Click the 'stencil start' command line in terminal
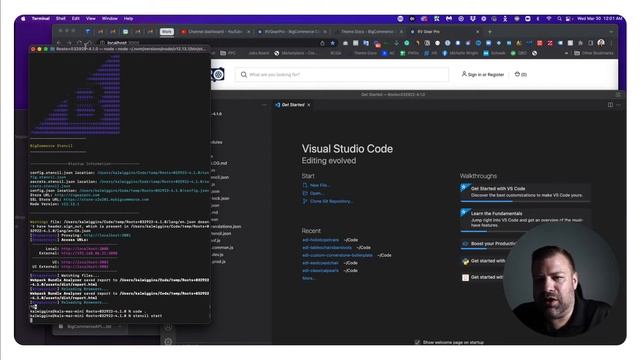The image size is (640, 360). pyautogui.click(x=96, y=316)
